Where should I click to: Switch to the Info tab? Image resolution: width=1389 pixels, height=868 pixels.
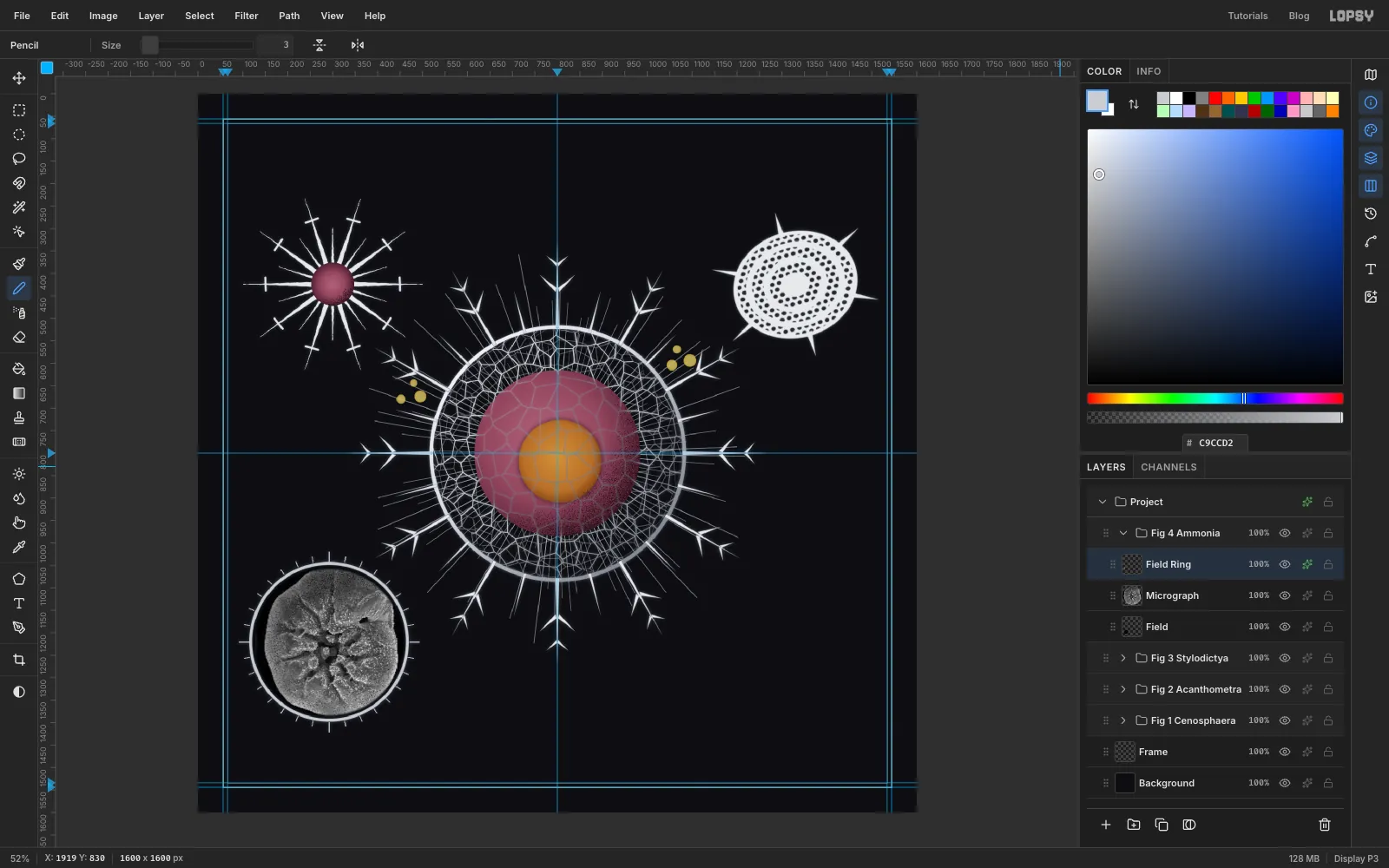pyautogui.click(x=1149, y=71)
